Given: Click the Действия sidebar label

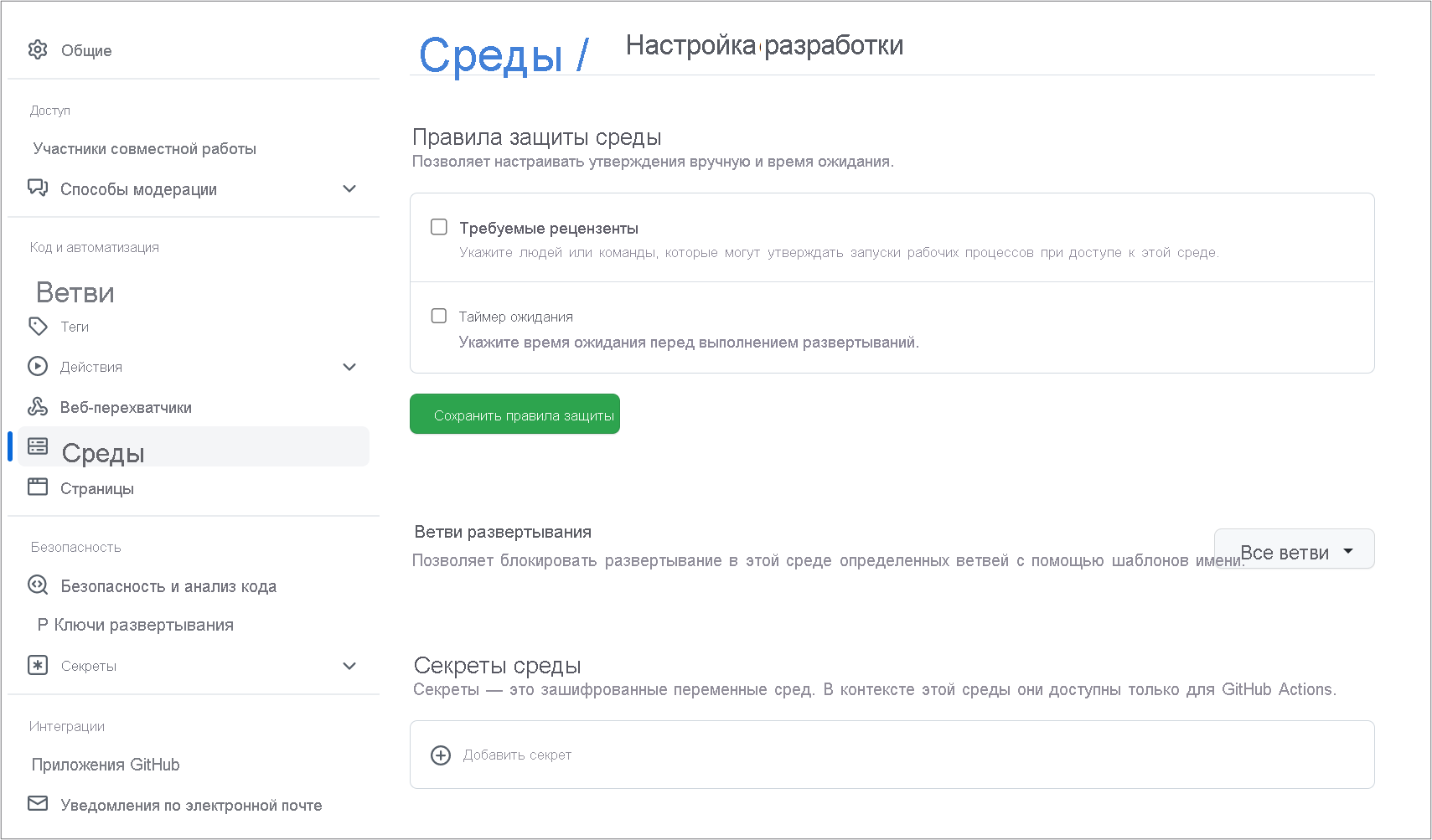Looking at the screenshot, I should click(x=91, y=367).
